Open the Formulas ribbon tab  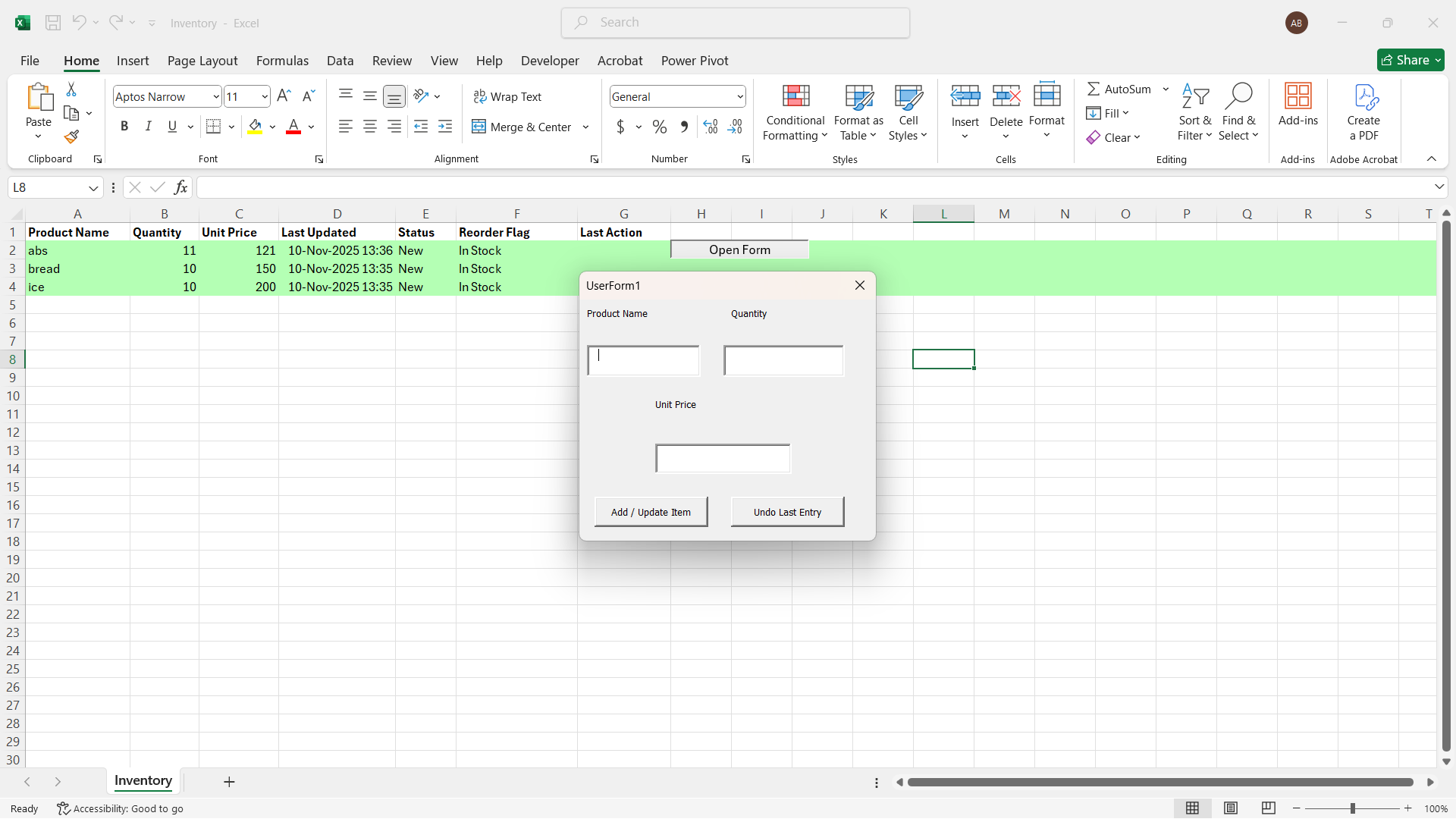point(282,61)
